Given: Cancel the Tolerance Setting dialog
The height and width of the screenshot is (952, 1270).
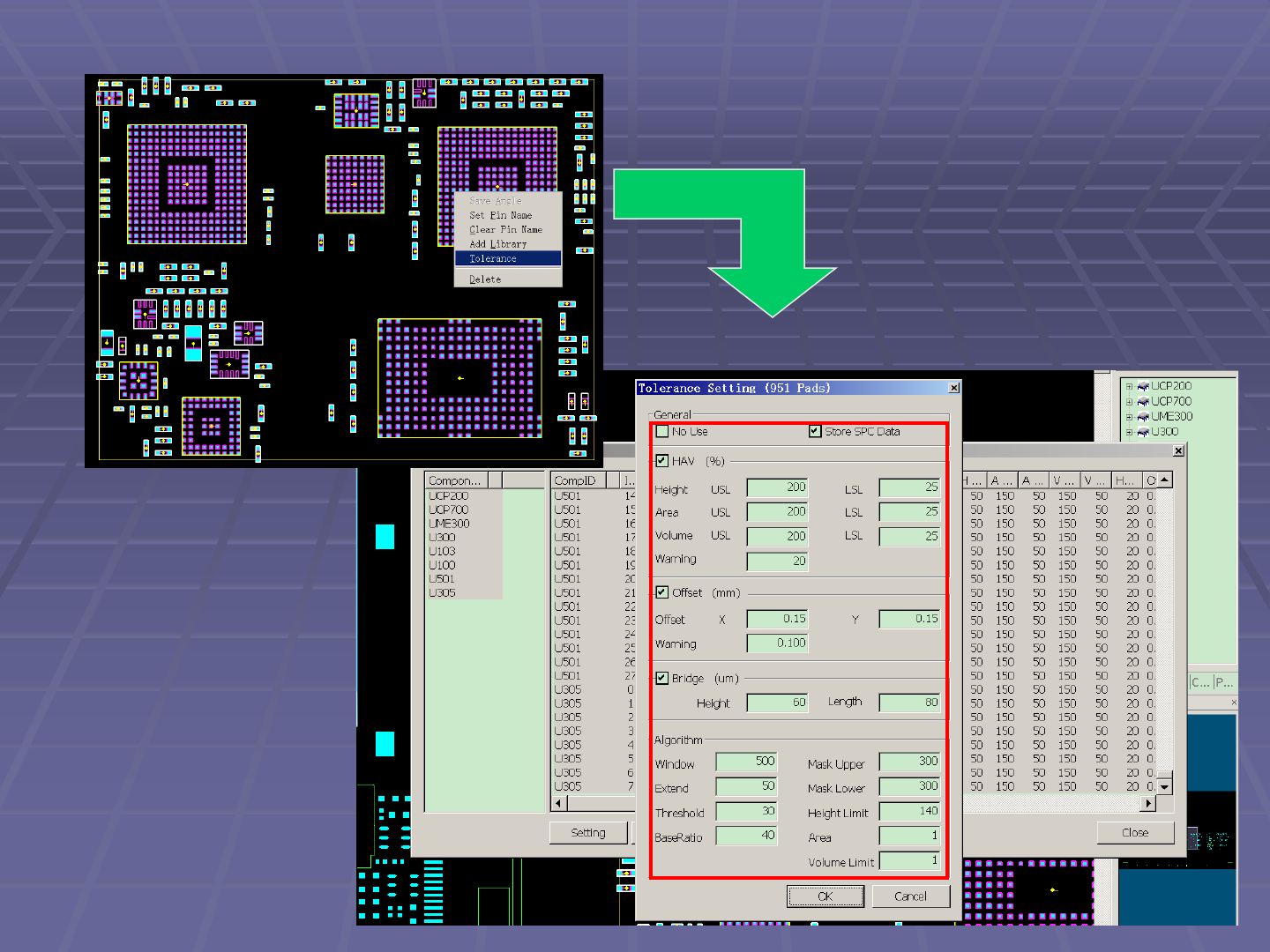Looking at the screenshot, I should coord(910,896).
